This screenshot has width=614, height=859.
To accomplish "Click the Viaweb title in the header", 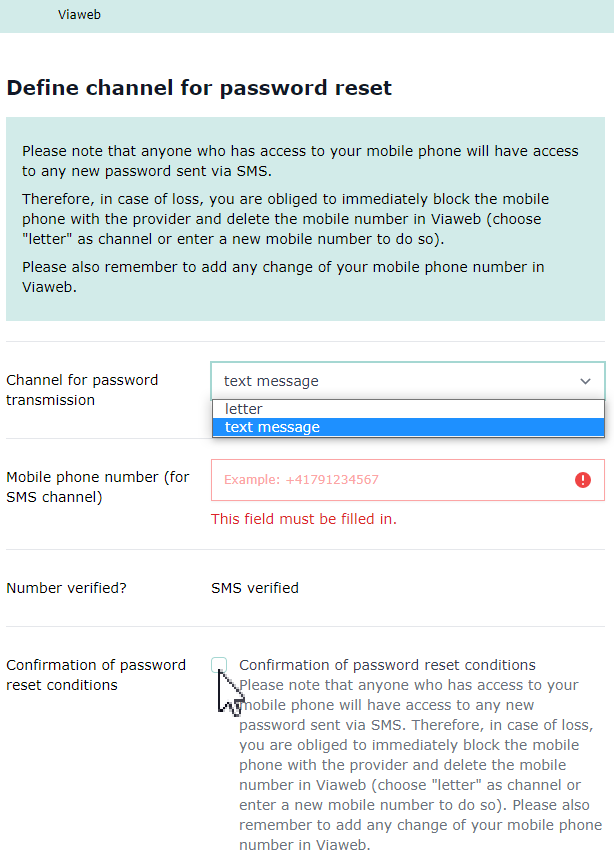I will pyautogui.click(x=78, y=15).
